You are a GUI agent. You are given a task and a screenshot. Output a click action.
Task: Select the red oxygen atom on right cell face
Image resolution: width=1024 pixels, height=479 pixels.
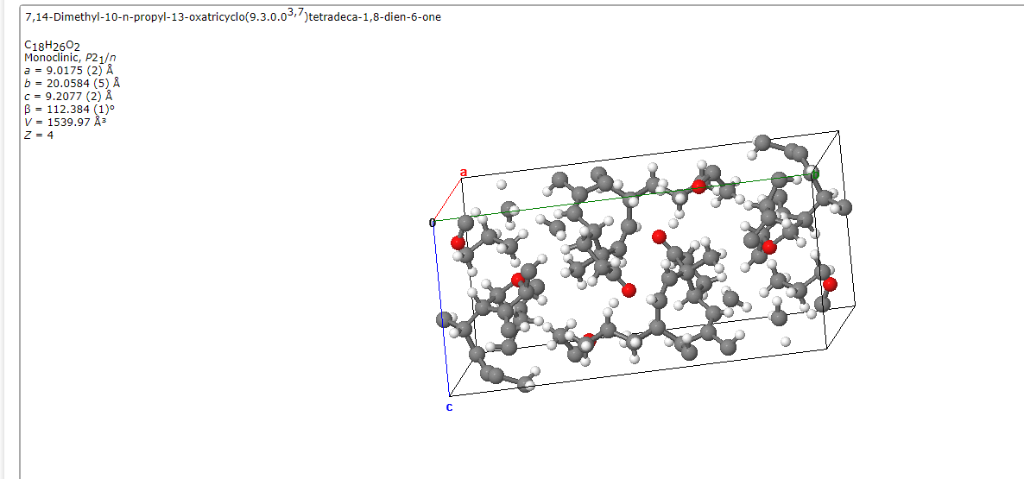(x=830, y=284)
